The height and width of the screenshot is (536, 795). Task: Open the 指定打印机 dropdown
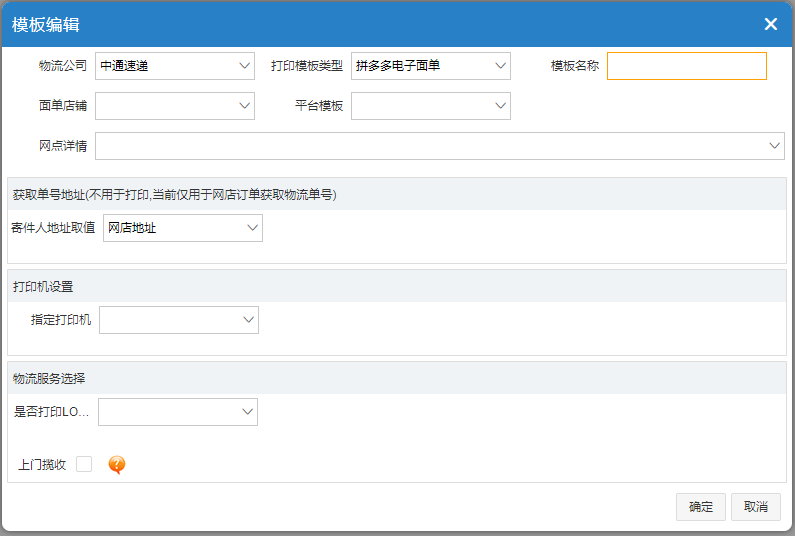tap(179, 320)
